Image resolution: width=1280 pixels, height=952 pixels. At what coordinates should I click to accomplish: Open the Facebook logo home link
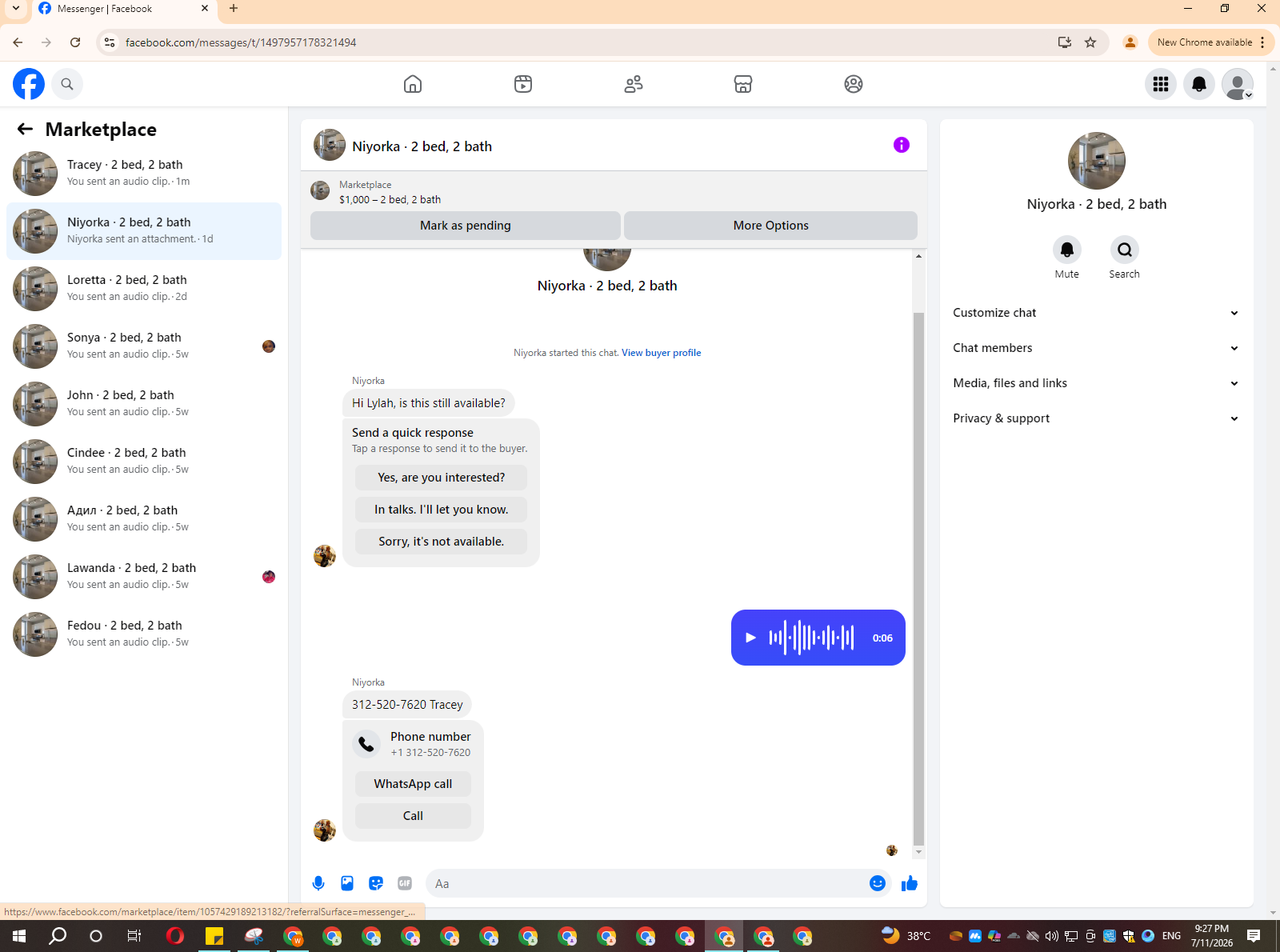[x=29, y=84]
